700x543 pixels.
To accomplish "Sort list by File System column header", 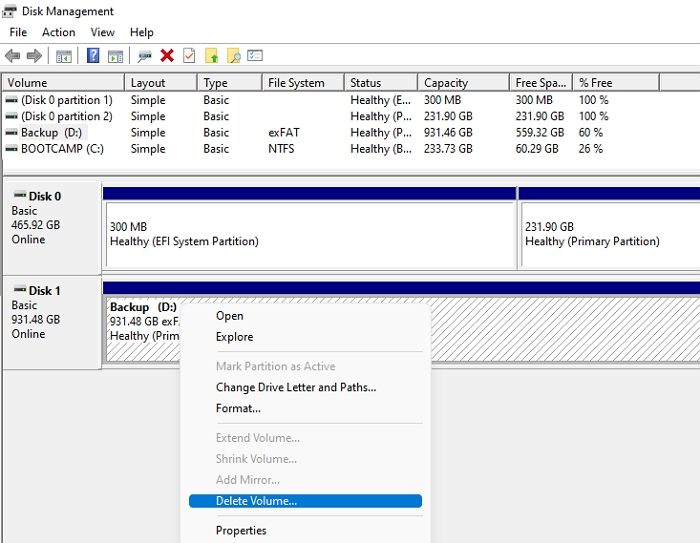I will coord(296,83).
